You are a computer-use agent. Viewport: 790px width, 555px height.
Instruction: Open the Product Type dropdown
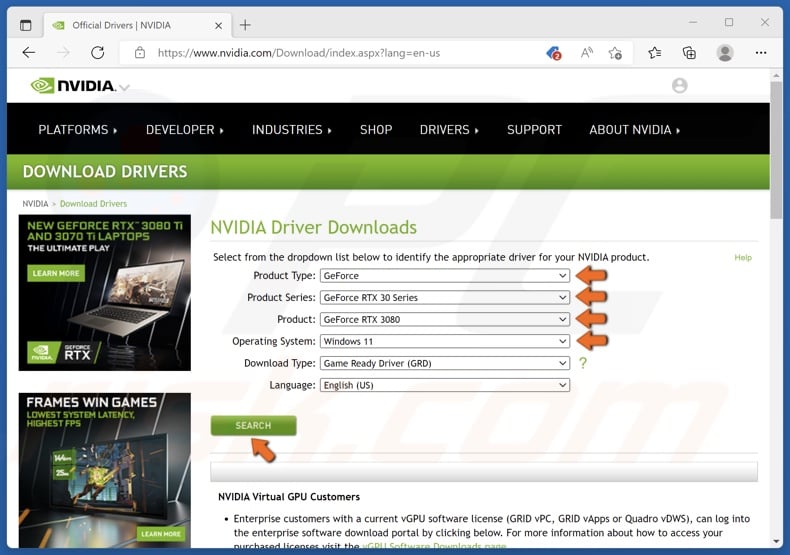[445, 275]
